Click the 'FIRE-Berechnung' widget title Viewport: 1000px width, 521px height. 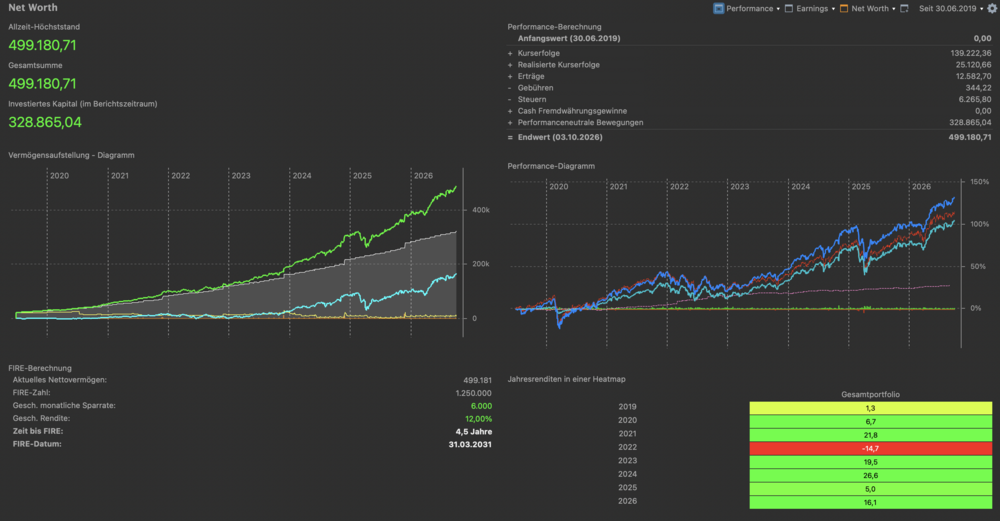(40, 368)
